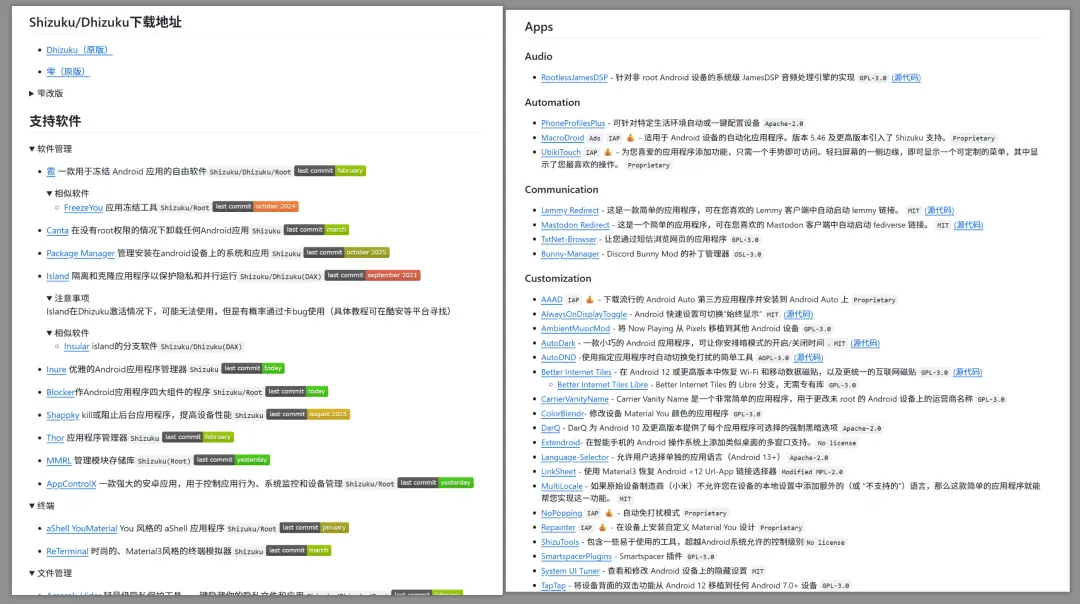This screenshot has width=1080, height=604.
Task: Open the MacroDroid link
Action: pyautogui.click(x=562, y=138)
